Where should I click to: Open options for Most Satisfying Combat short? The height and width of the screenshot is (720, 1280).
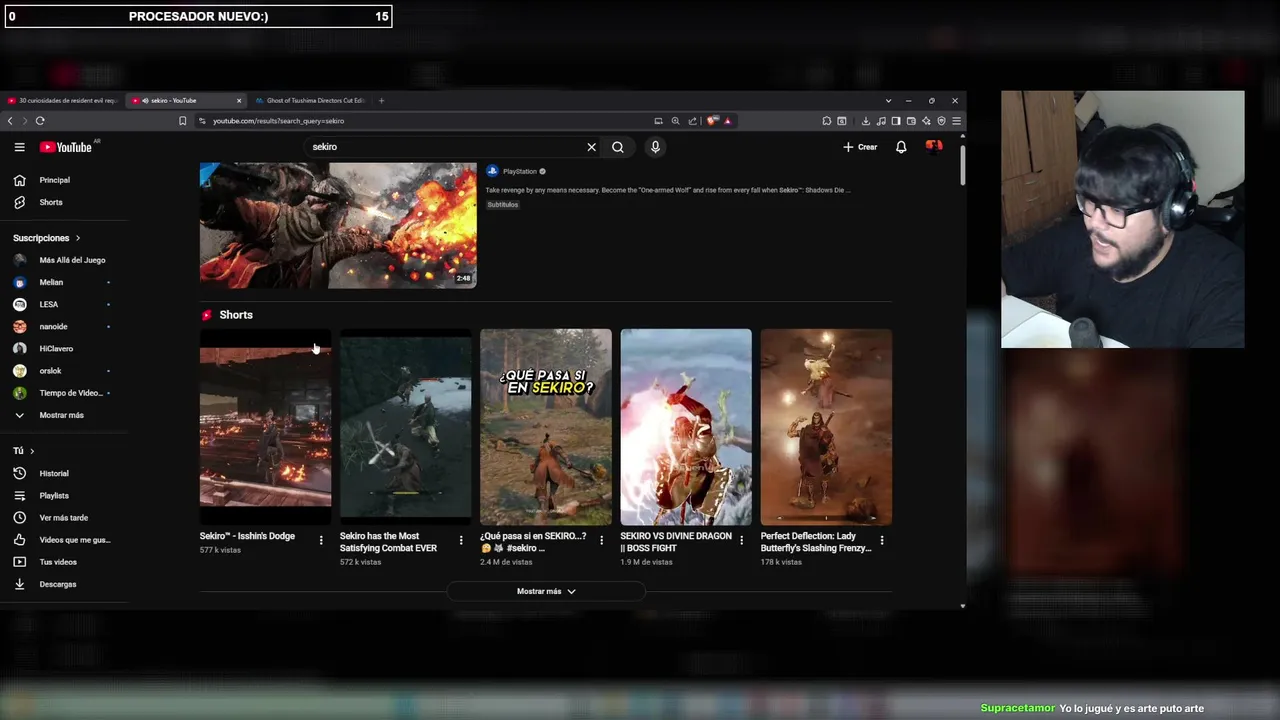tap(461, 540)
